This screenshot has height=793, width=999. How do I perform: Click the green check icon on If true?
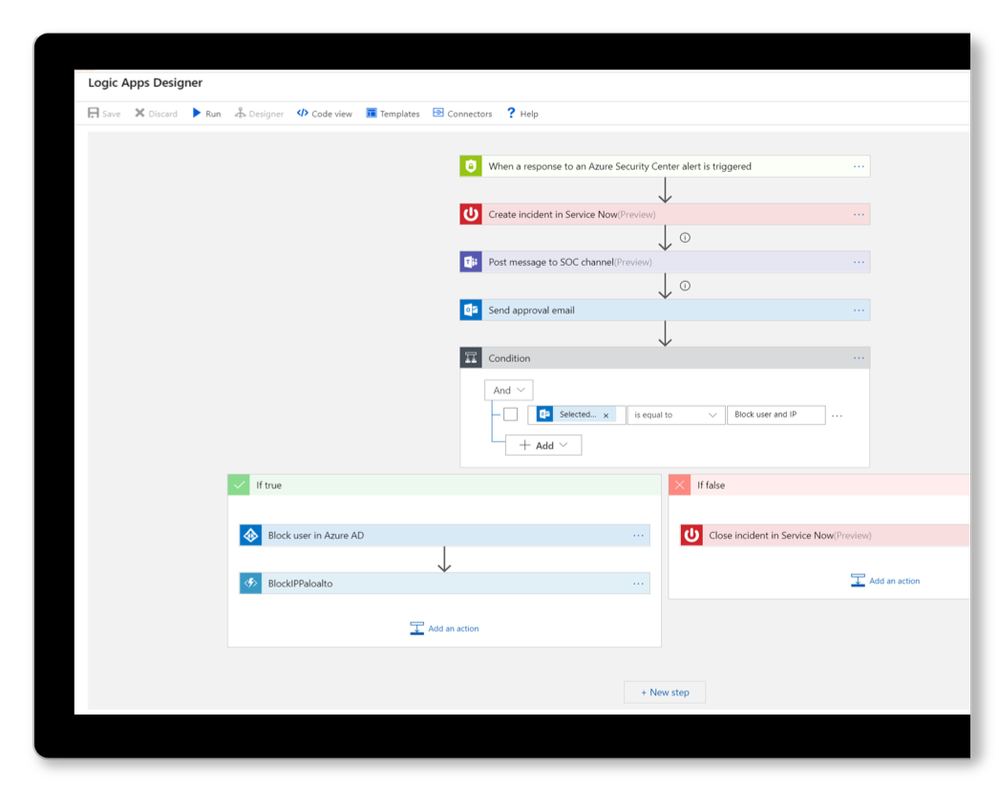tap(239, 485)
